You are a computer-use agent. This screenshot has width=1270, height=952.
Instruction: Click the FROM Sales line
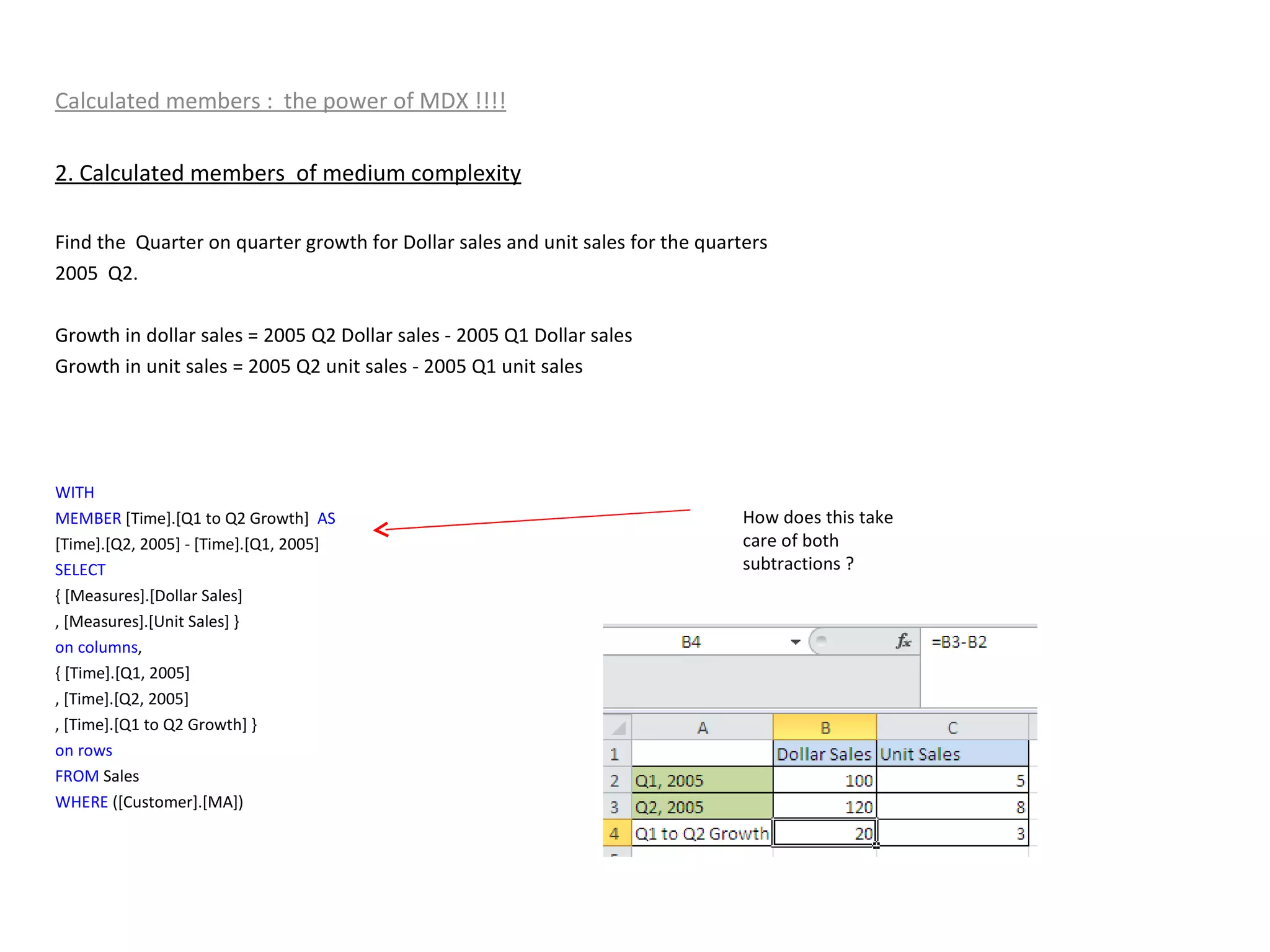(x=97, y=776)
